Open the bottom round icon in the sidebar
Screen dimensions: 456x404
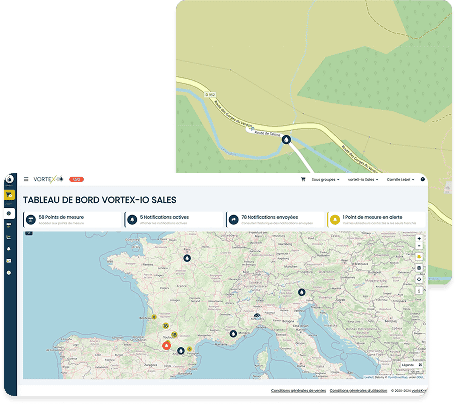tap(9, 273)
